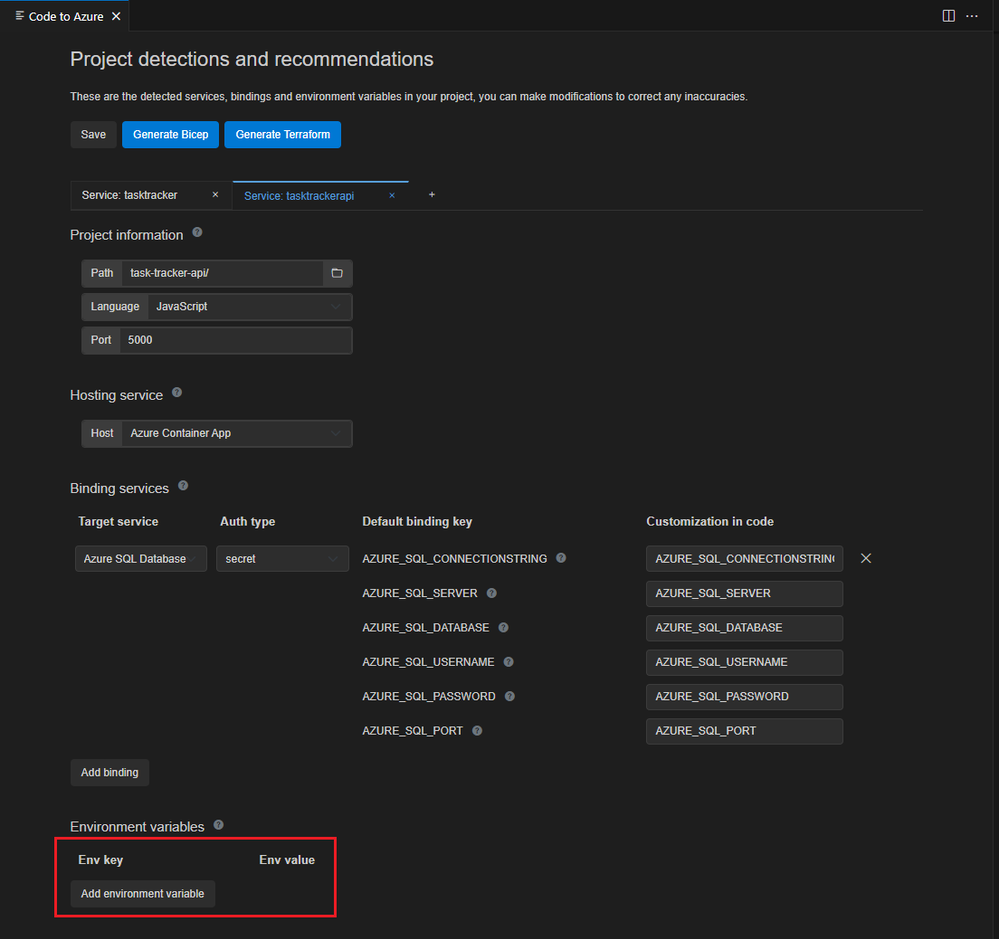Click the Target service column header
999x939 pixels.
(x=118, y=521)
